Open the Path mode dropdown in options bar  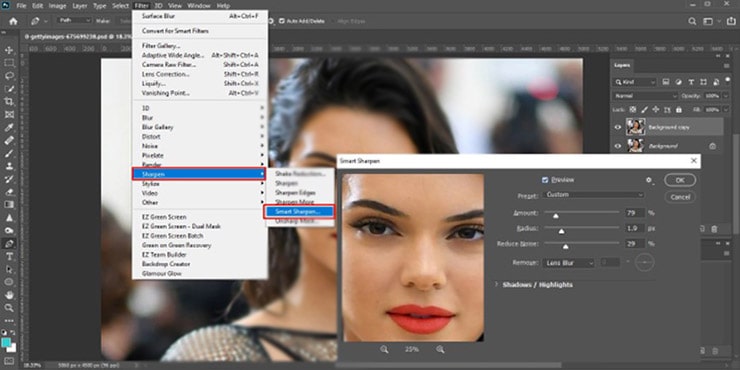point(74,21)
